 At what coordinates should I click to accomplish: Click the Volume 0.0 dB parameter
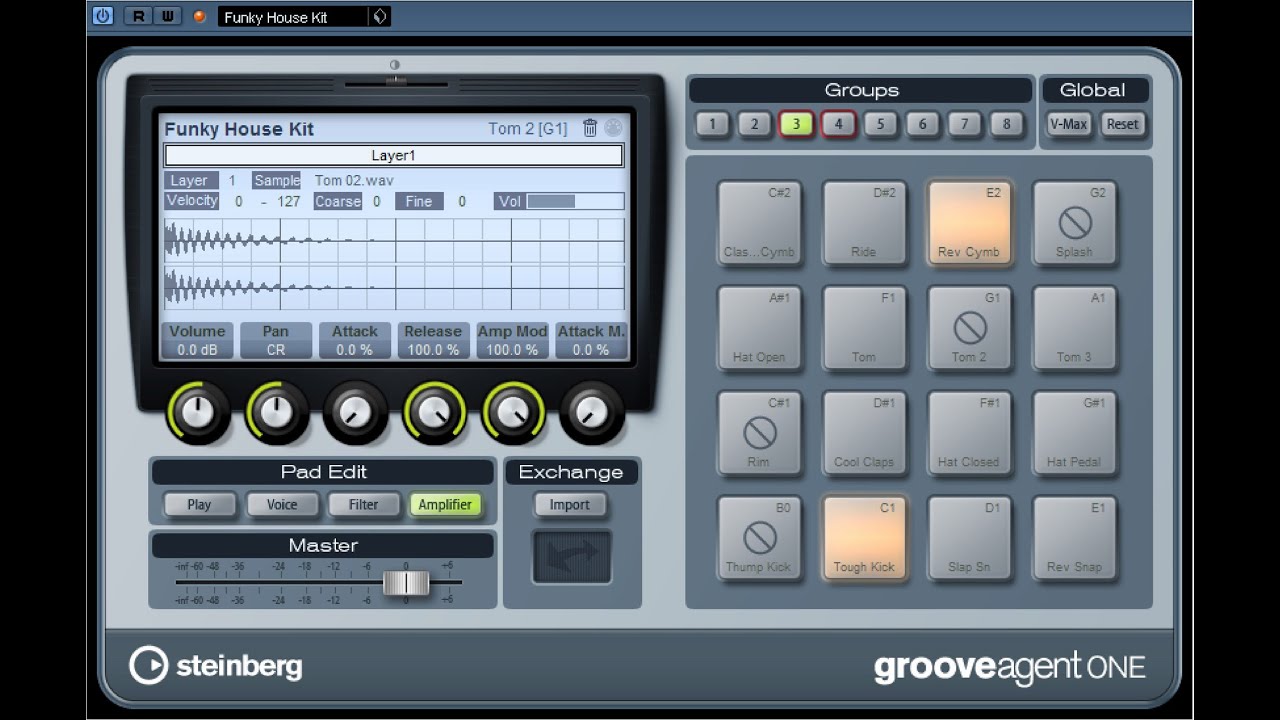pyautogui.click(x=197, y=340)
